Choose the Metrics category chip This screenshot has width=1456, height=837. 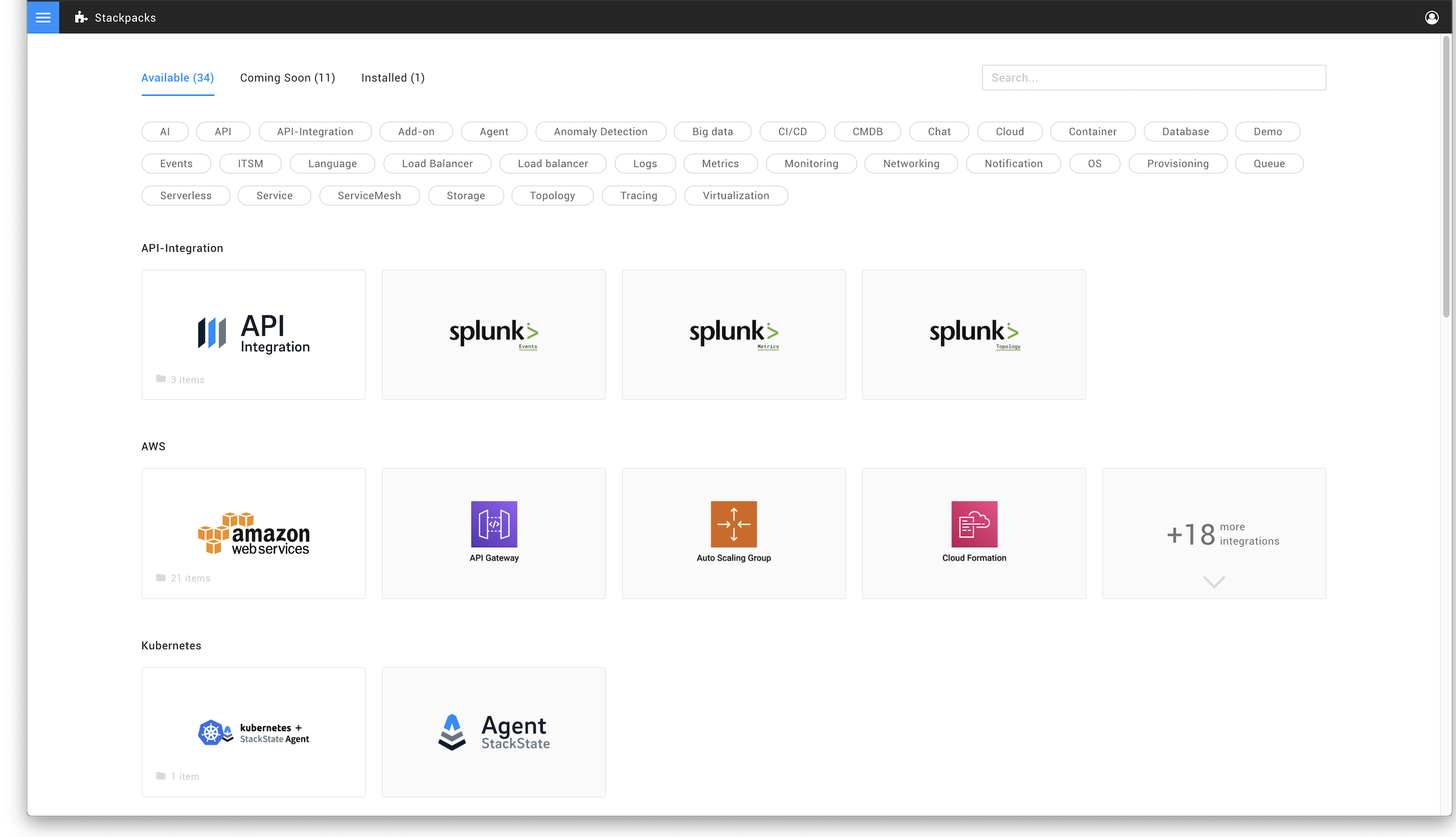[x=720, y=164]
